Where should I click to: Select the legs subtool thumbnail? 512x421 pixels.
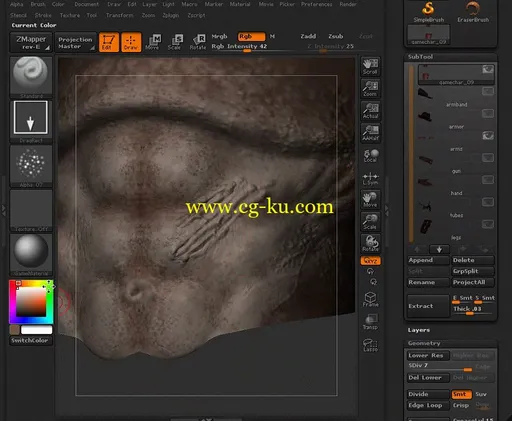point(426,227)
